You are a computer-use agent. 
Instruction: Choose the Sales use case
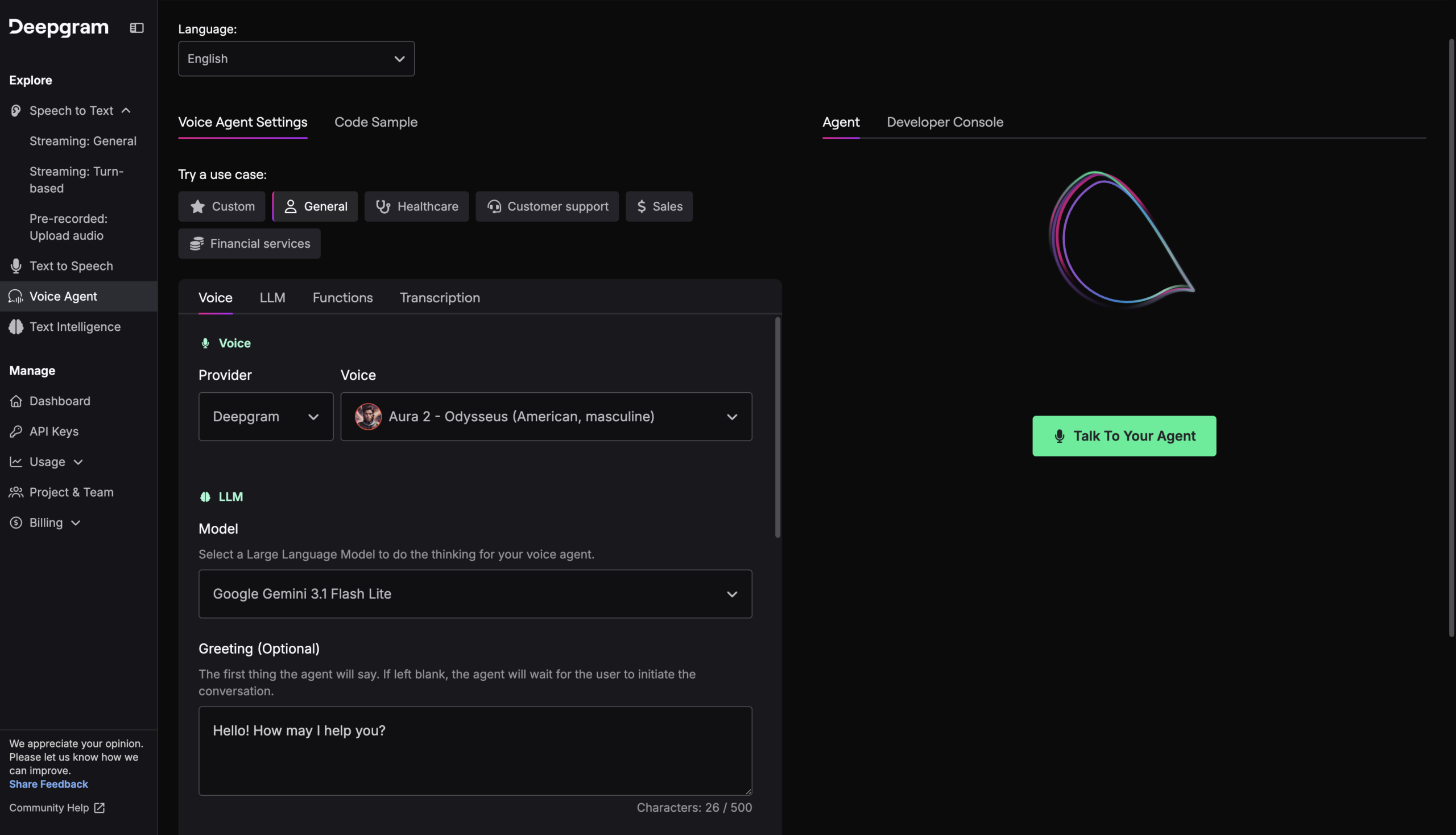(659, 206)
